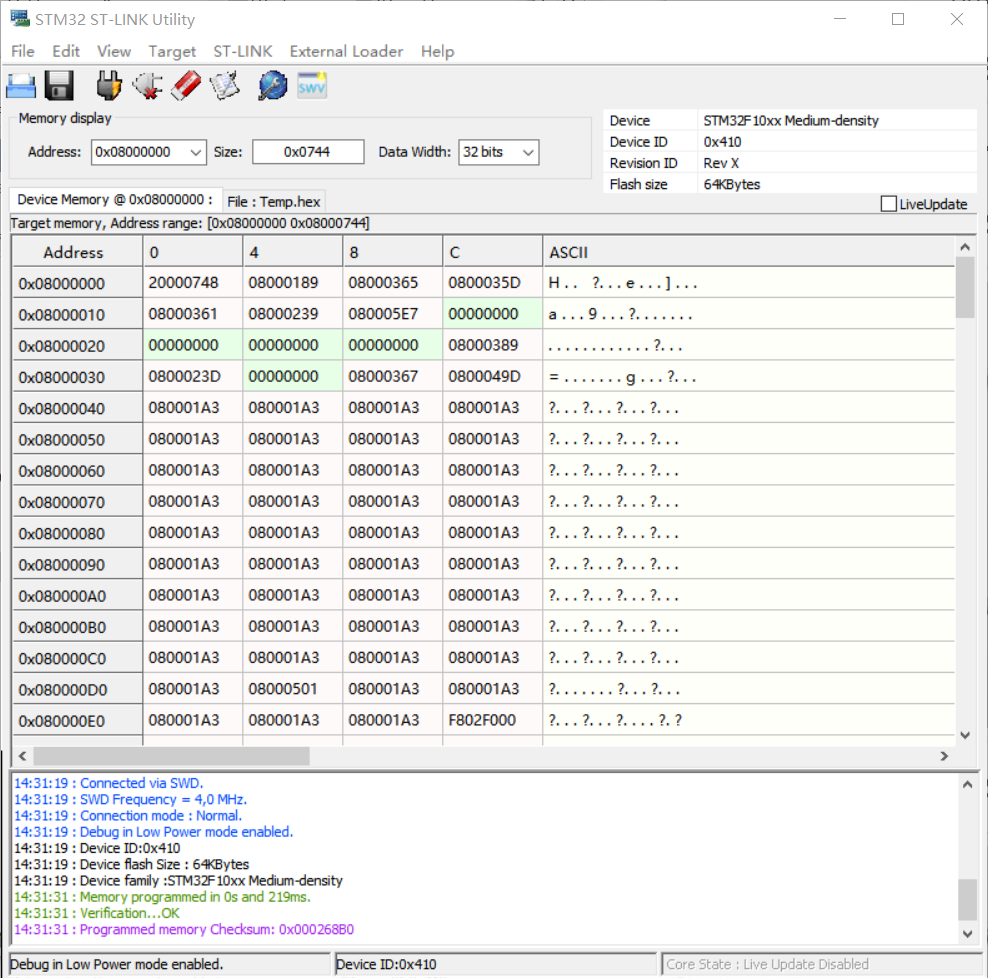The width and height of the screenshot is (988, 978).
Task: Open the Help menu
Action: coord(437,51)
